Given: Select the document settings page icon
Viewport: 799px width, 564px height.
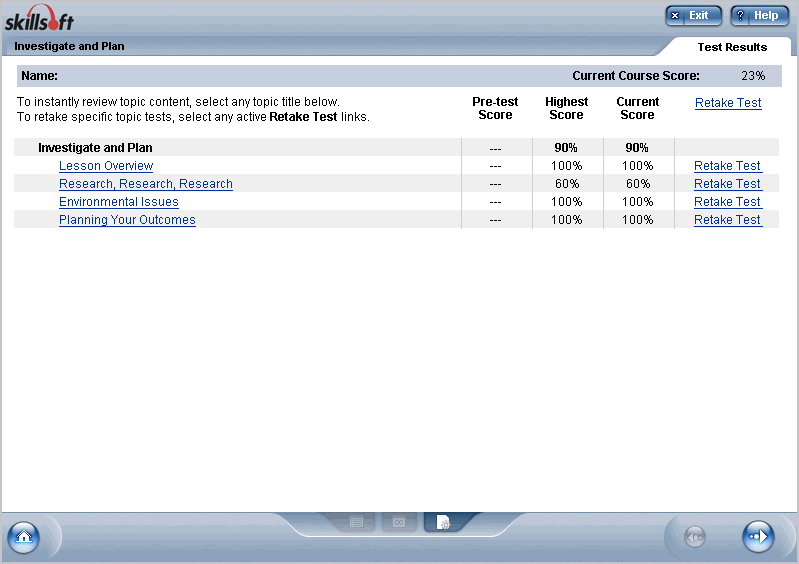Looking at the screenshot, I should (443, 522).
